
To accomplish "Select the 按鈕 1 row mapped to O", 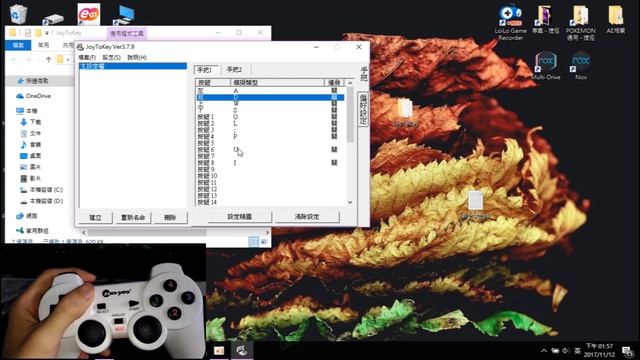I will 270,117.
